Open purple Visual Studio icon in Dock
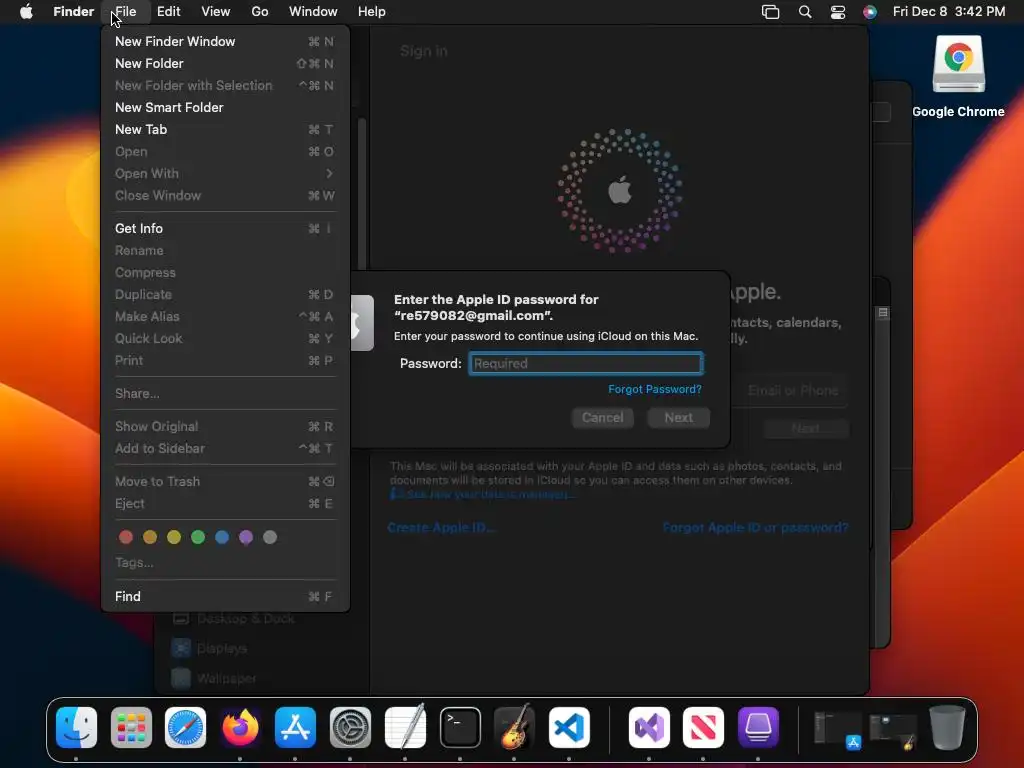 click(649, 727)
